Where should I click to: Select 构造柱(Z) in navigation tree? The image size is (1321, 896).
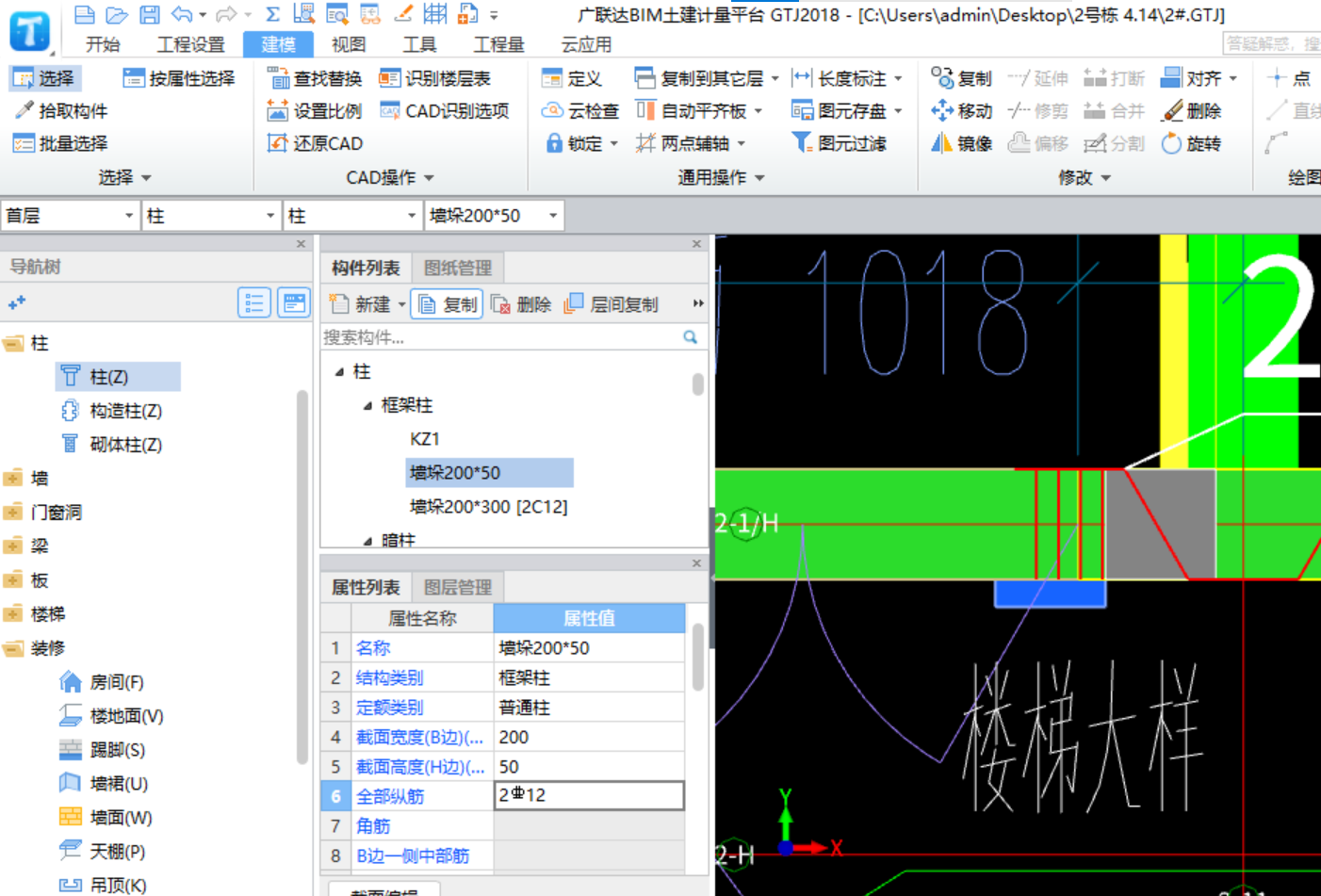click(112, 411)
